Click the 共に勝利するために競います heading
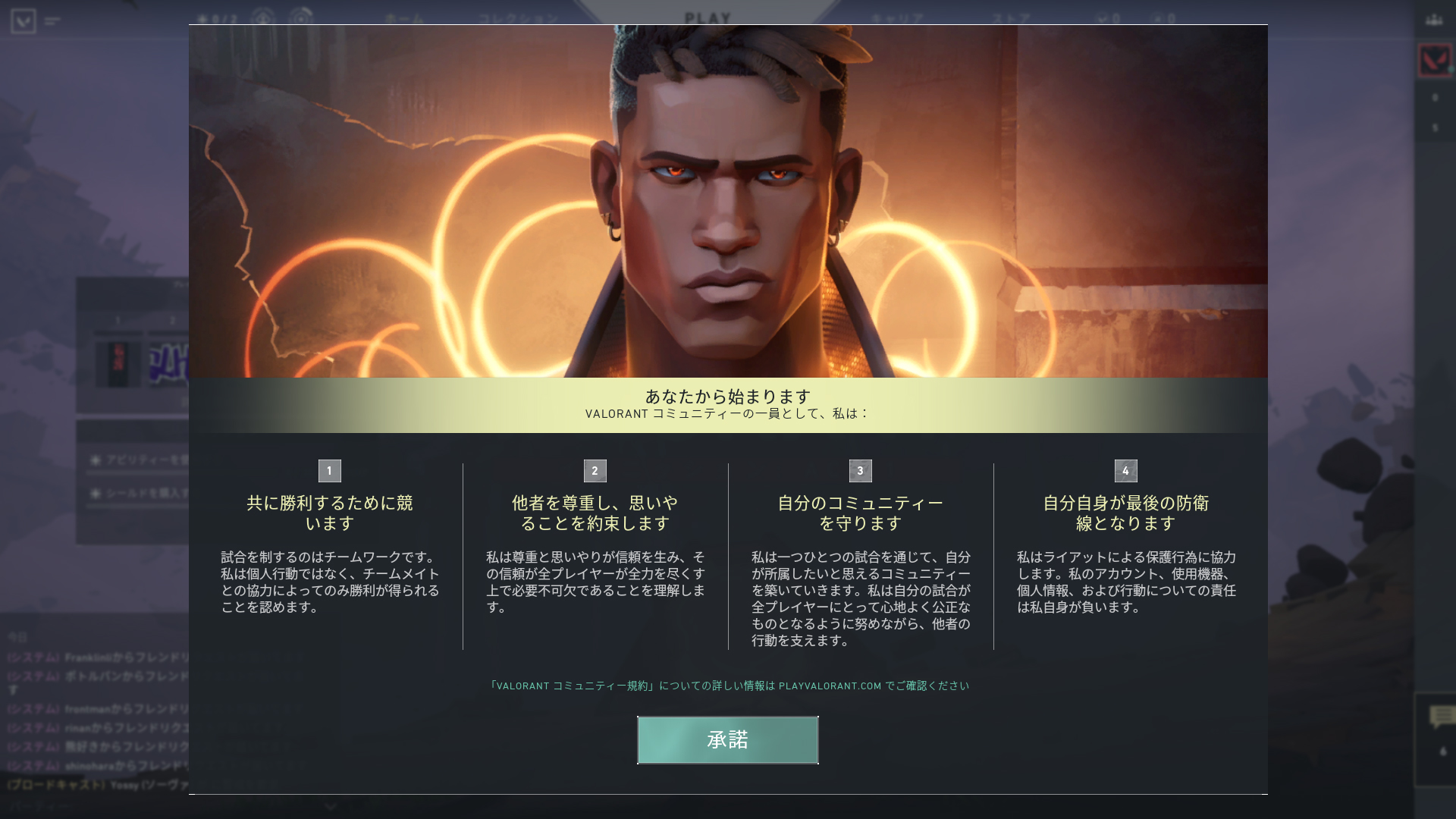1456x819 pixels. (x=329, y=513)
